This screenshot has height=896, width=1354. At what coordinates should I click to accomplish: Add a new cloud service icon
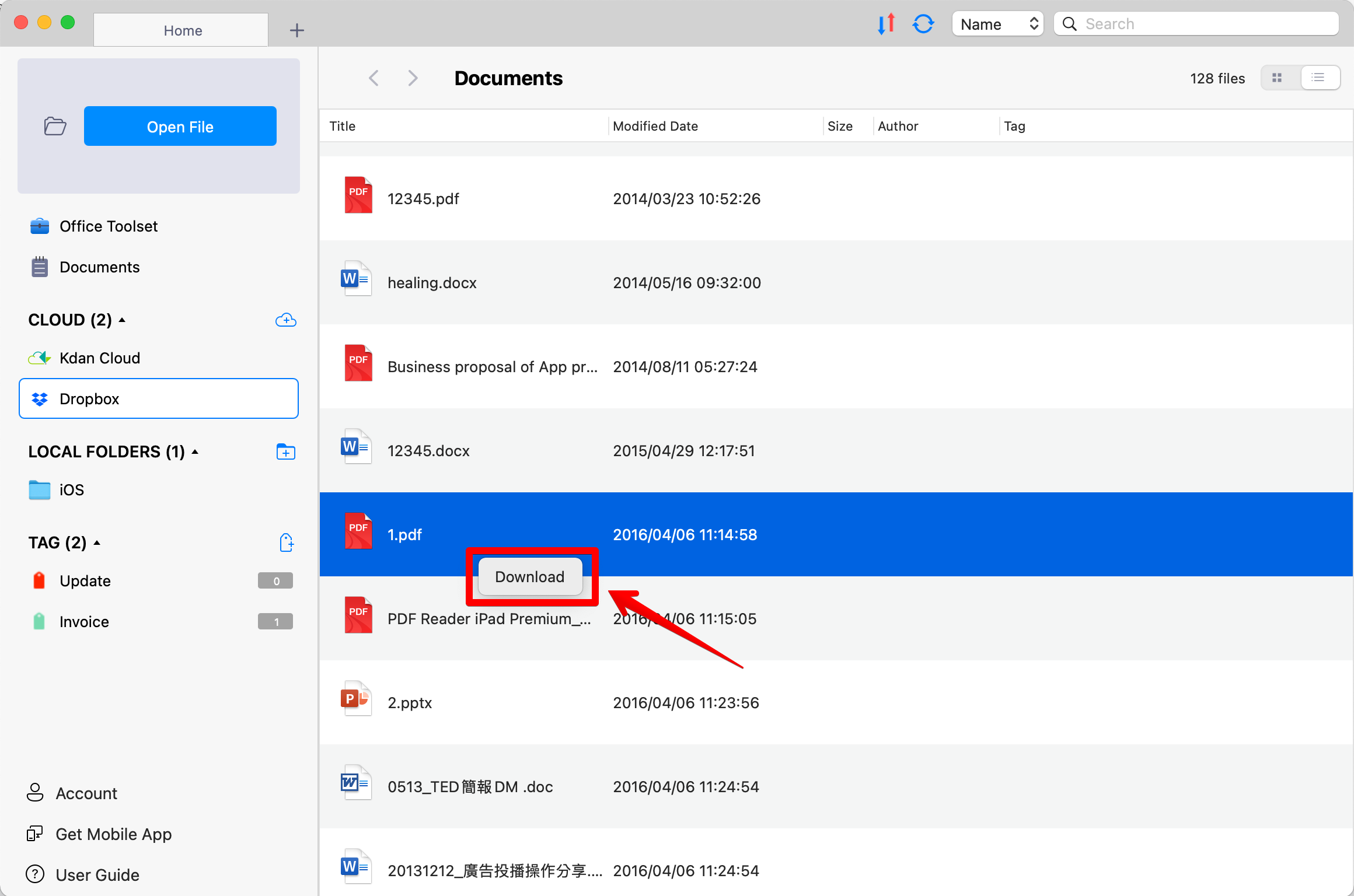click(285, 320)
